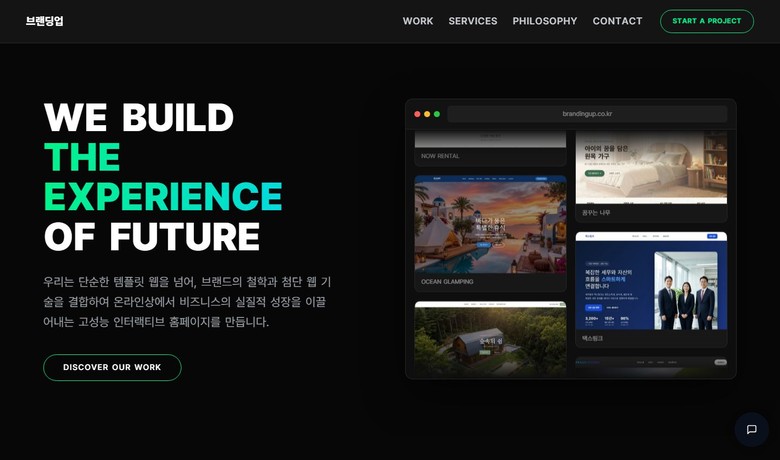Click DISCOVER OUR WORK button
The width and height of the screenshot is (780, 460).
coord(112,368)
